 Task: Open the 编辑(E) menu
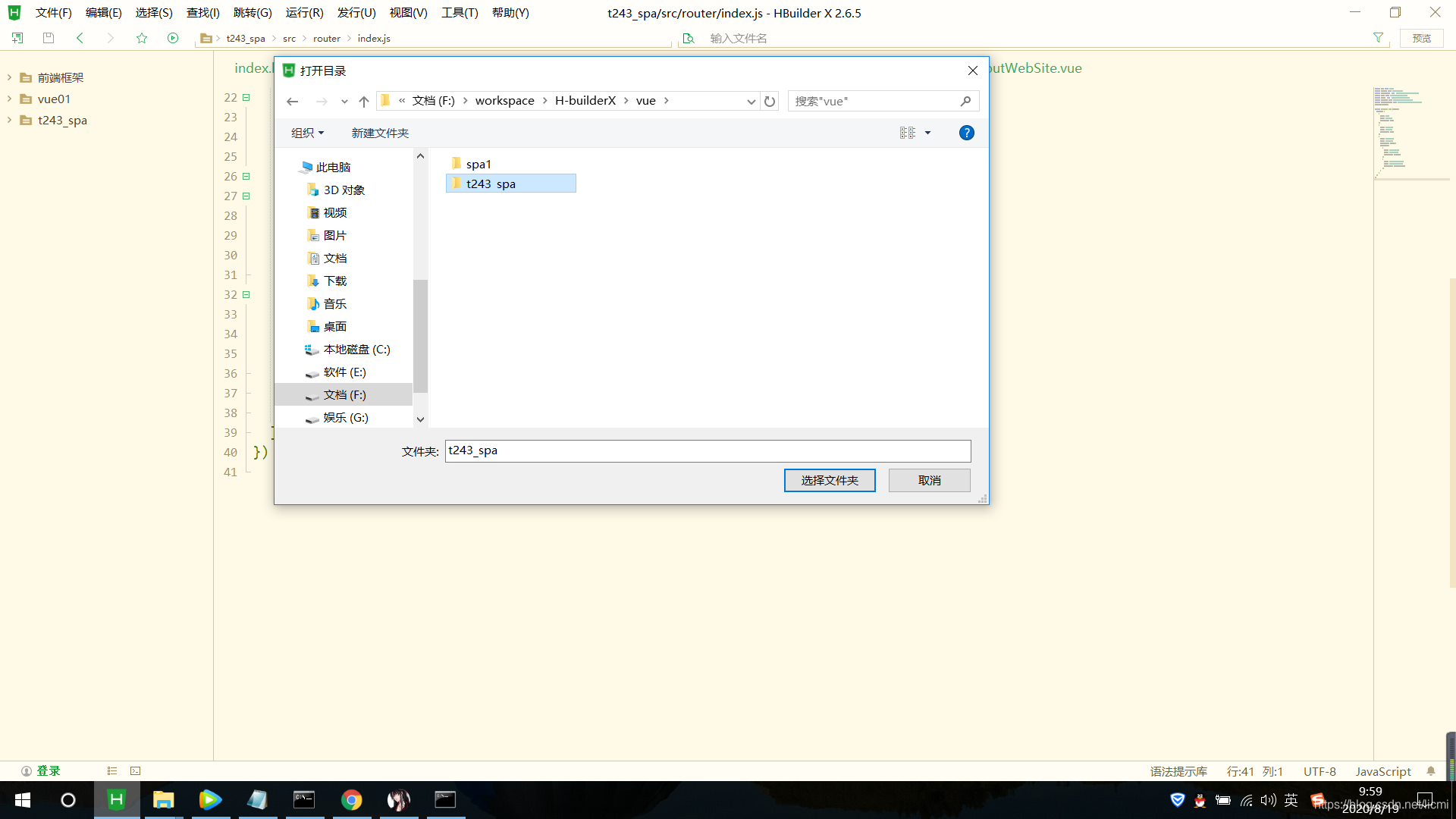click(103, 13)
